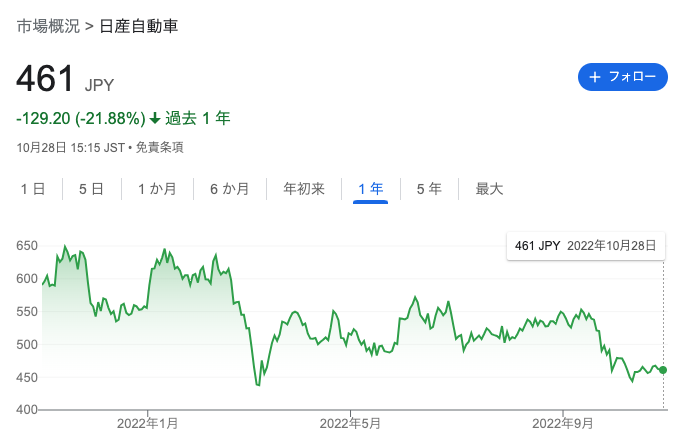Image resolution: width=684 pixels, height=448 pixels.
Task: Click the 450 y-axis label
Action: coord(27,377)
